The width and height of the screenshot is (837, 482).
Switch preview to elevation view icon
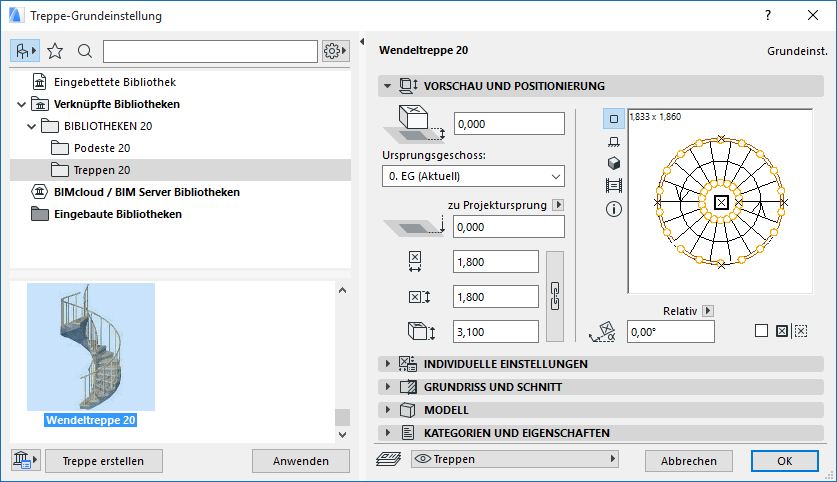(x=614, y=141)
